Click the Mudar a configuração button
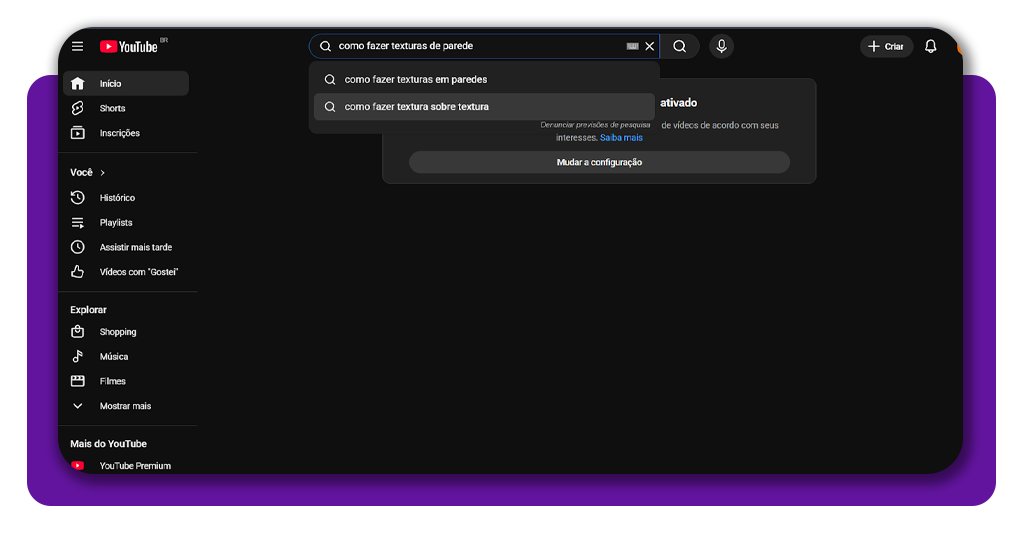The height and width of the screenshot is (536, 1024). click(x=599, y=162)
